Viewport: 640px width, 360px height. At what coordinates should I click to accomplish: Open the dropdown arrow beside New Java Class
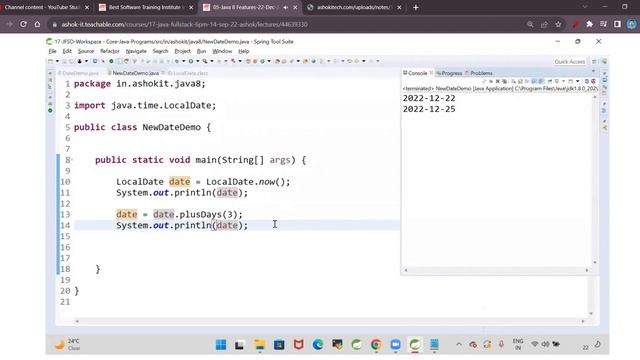269,61
